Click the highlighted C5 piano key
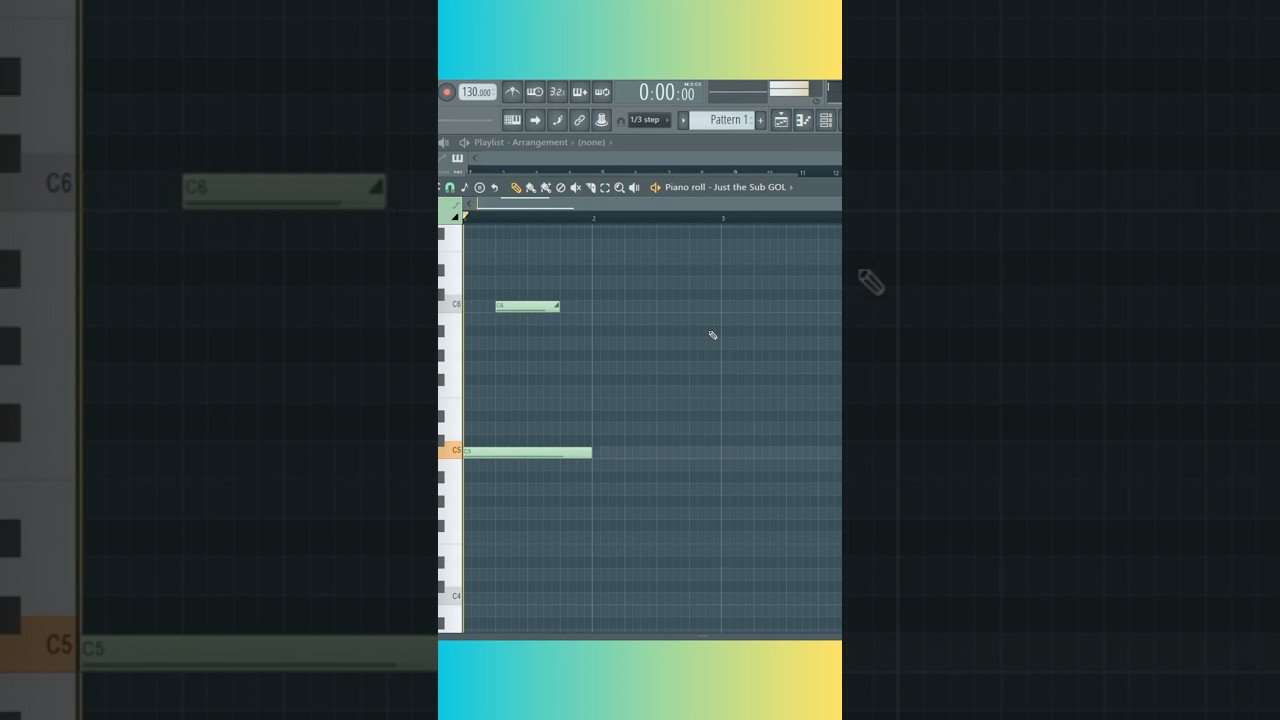Image resolution: width=1280 pixels, height=720 pixels. click(451, 451)
